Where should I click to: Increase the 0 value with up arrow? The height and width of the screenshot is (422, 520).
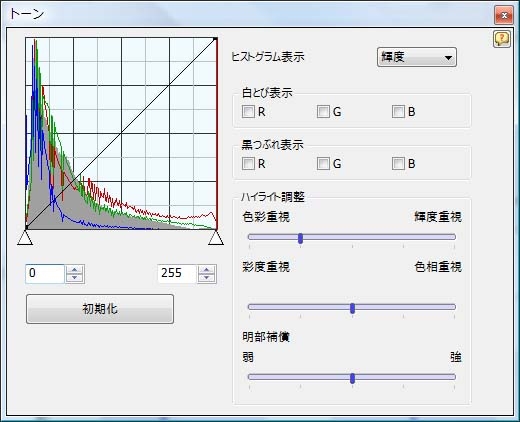75,269
